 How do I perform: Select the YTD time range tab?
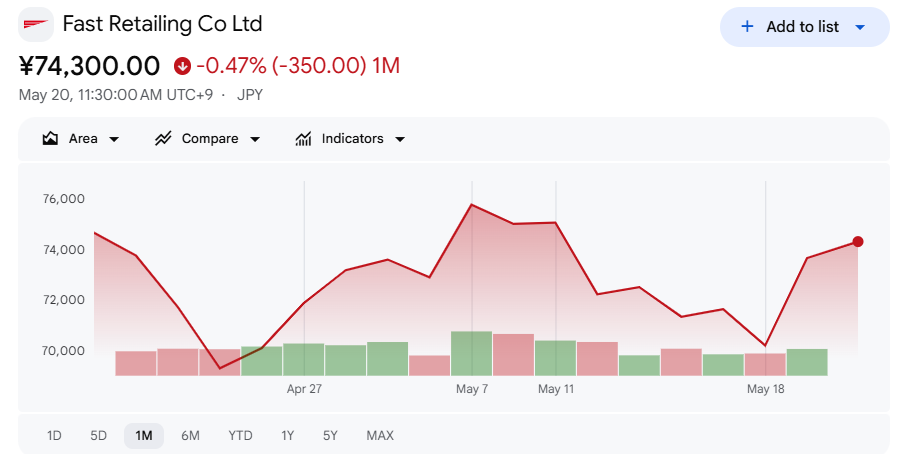[240, 435]
